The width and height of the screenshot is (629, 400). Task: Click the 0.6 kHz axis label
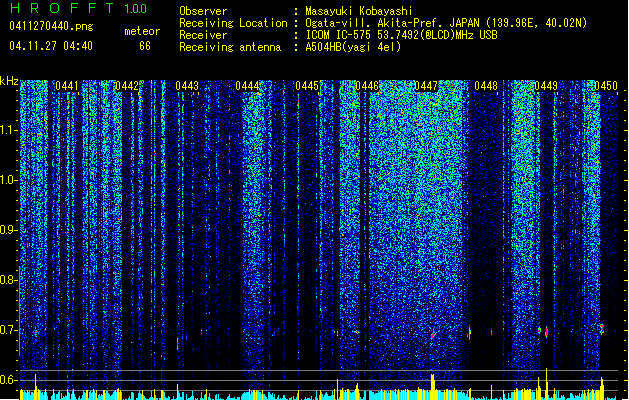[9, 380]
